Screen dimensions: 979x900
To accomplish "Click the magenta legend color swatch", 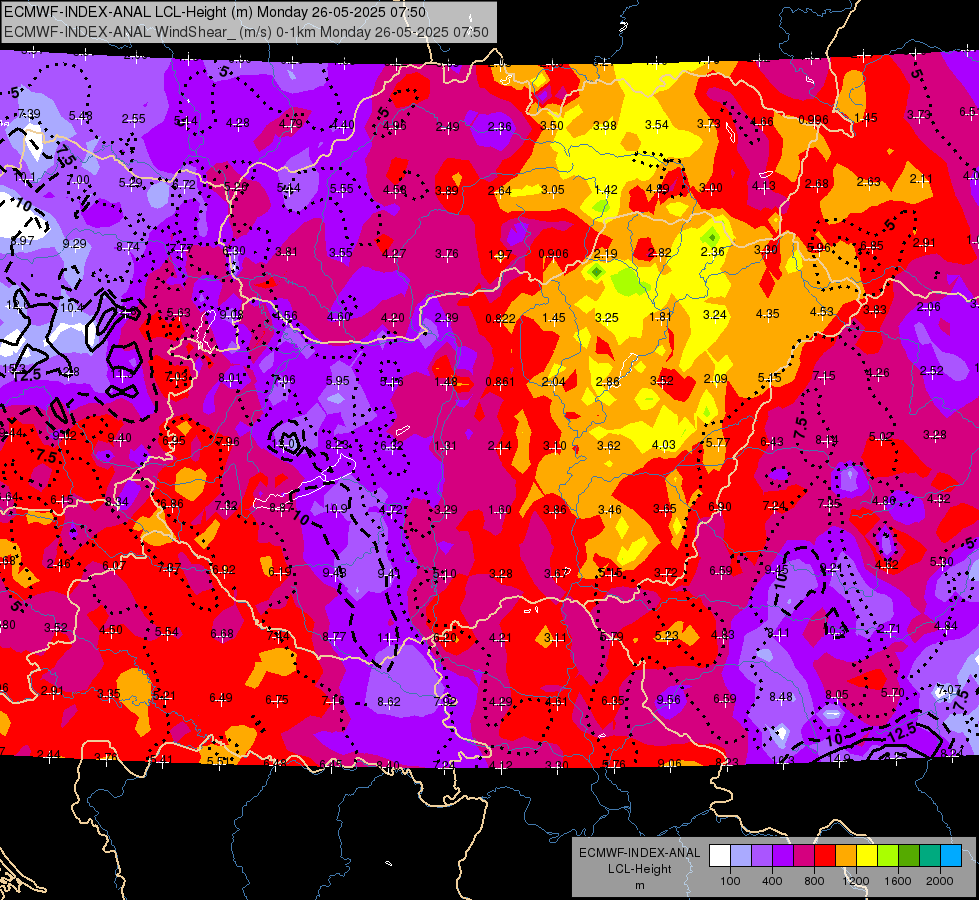I will click(x=804, y=856).
